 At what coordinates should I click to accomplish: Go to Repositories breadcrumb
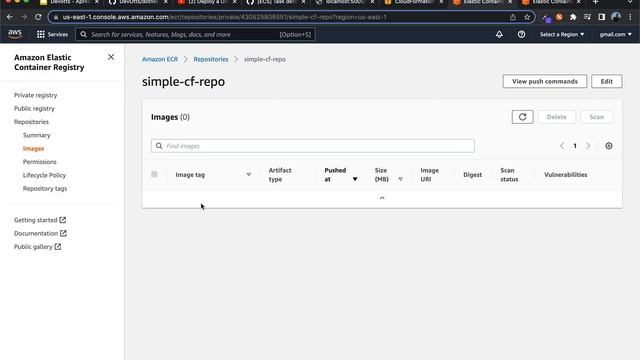pyautogui.click(x=211, y=59)
